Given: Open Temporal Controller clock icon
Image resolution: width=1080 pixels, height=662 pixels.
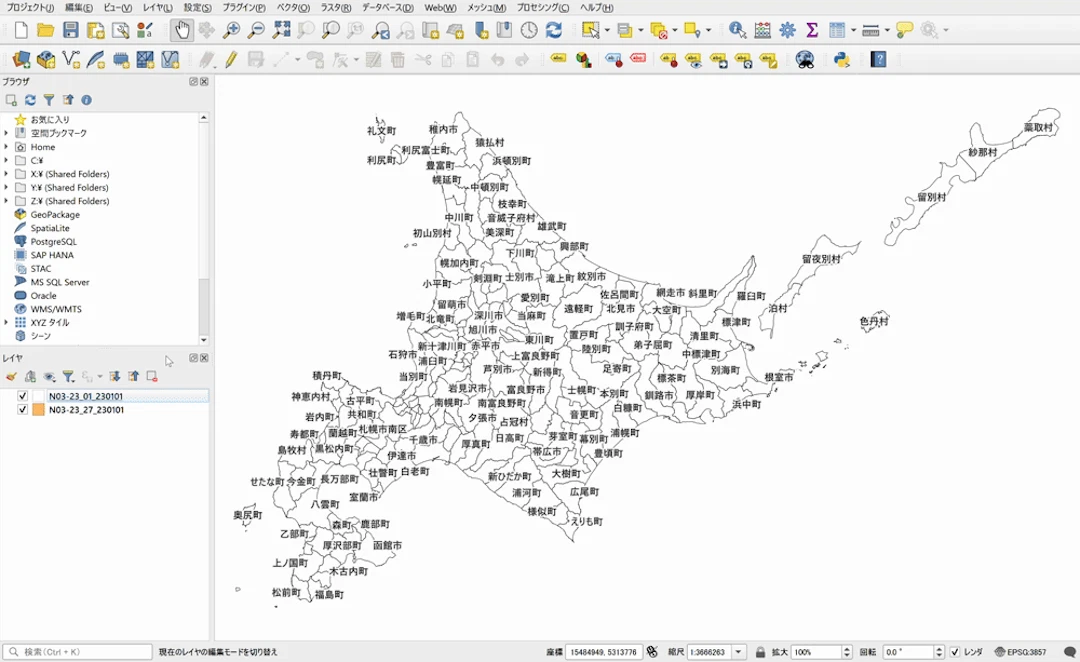Looking at the screenshot, I should click(529, 30).
